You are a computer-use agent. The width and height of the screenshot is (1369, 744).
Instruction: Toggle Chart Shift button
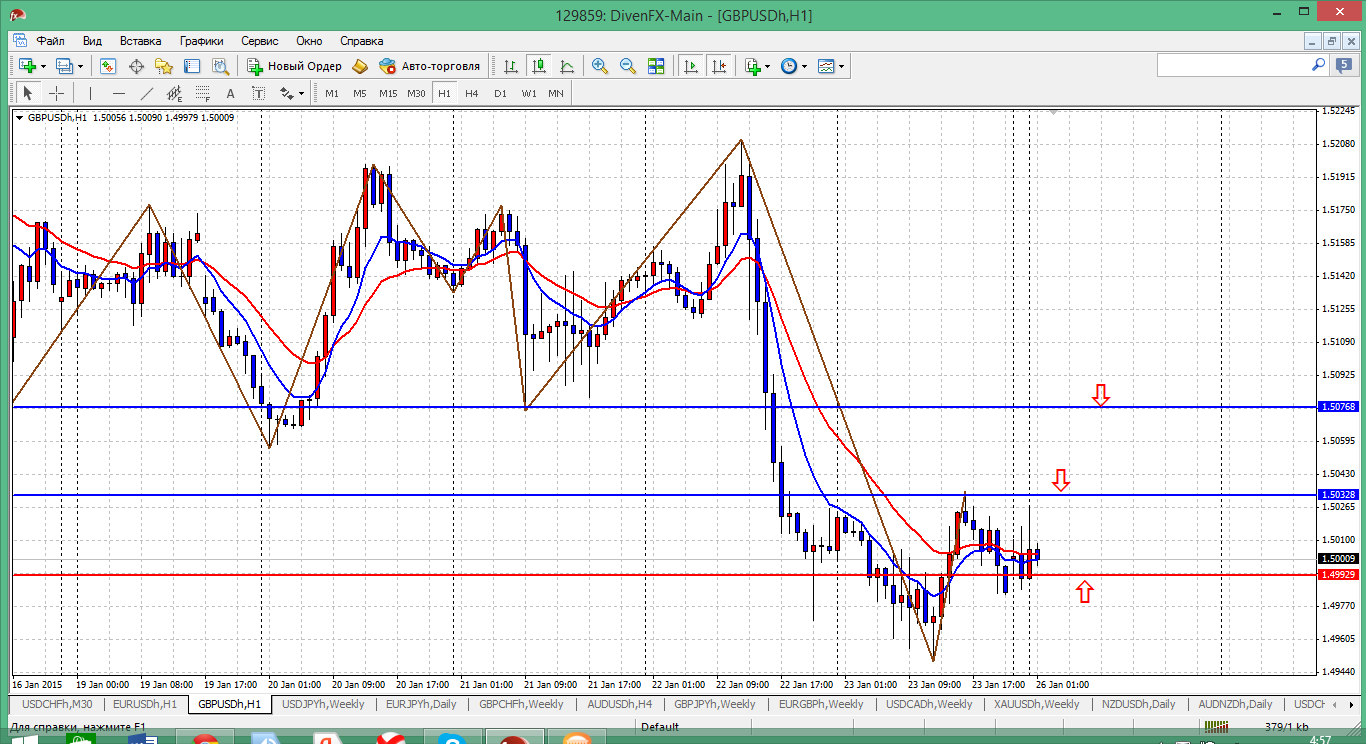coord(719,66)
